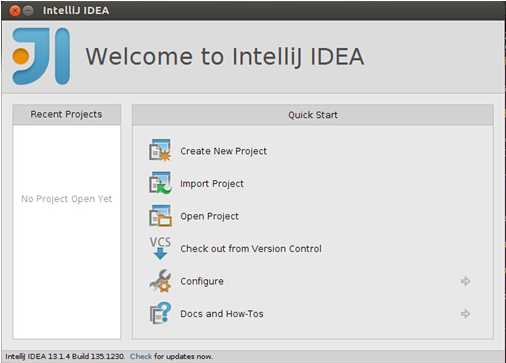
Task: Click the Recent Projects panel header
Action: (x=66, y=114)
